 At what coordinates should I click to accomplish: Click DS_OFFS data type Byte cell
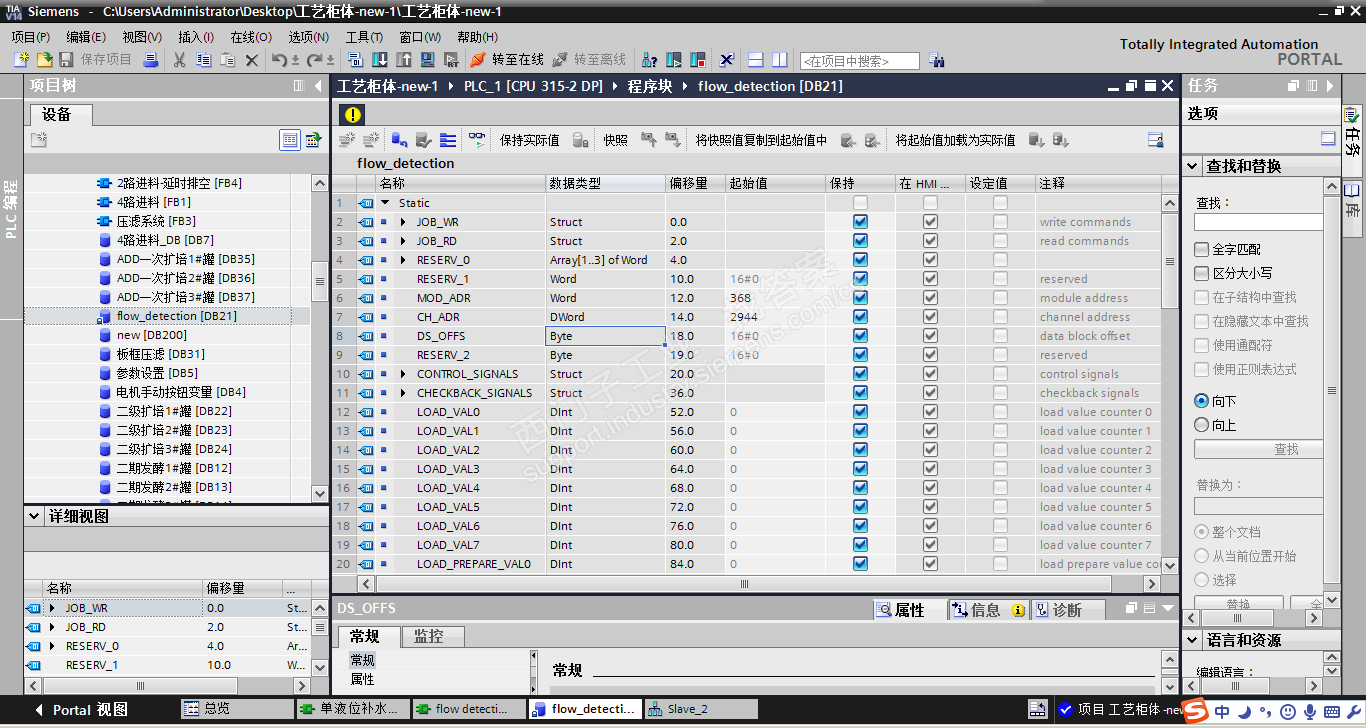pyautogui.click(x=605, y=336)
